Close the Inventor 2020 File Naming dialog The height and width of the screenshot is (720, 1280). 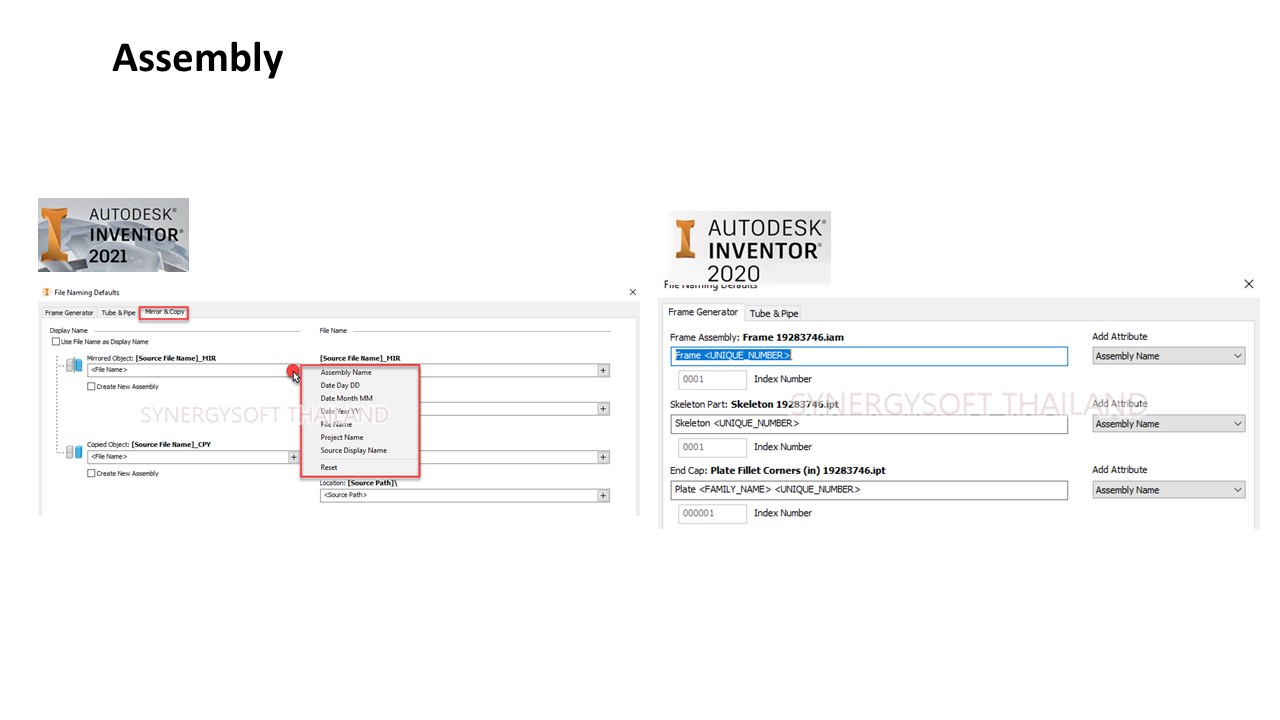pos(1248,284)
